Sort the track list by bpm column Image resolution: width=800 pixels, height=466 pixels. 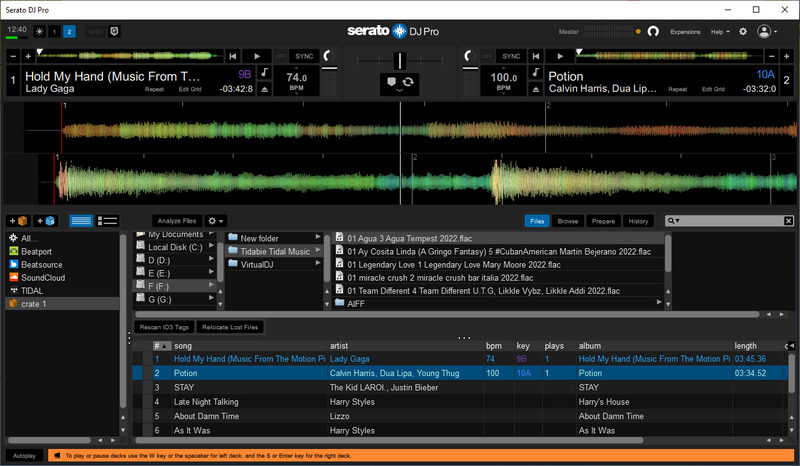493,346
